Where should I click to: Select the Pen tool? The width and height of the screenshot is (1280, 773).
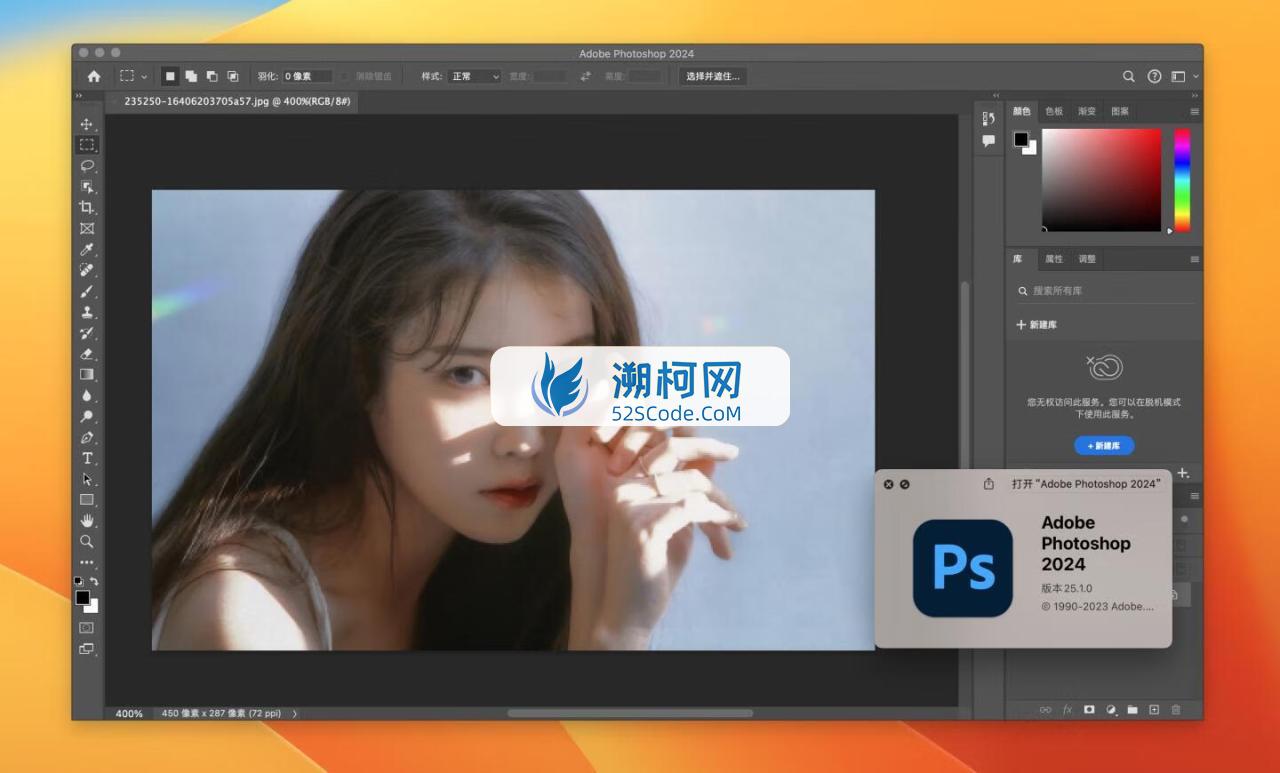point(87,437)
